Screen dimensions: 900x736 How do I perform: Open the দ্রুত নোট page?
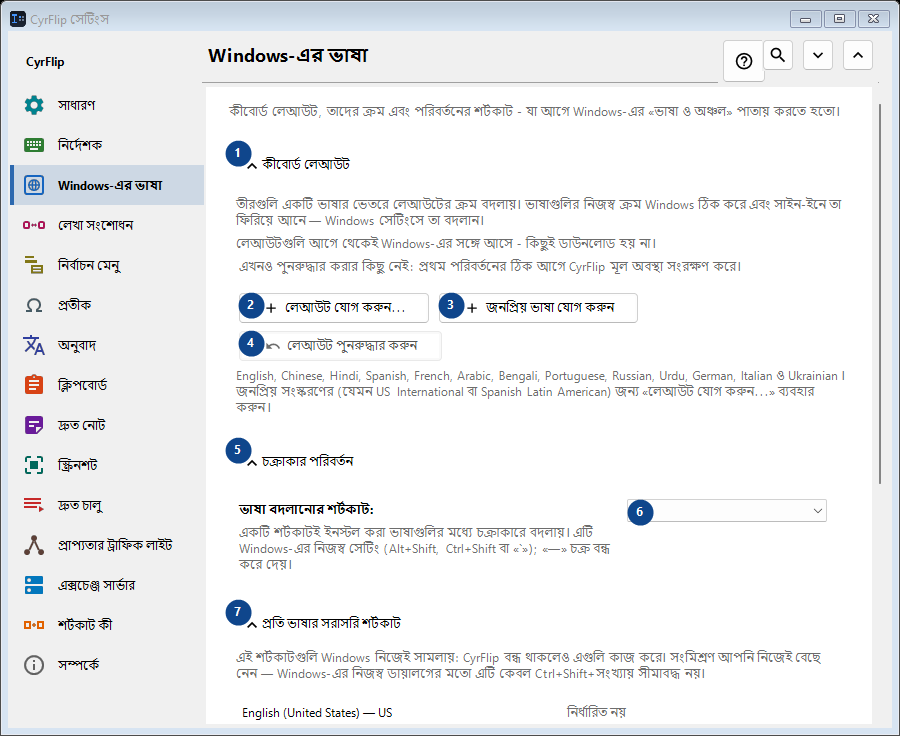click(x=107, y=425)
